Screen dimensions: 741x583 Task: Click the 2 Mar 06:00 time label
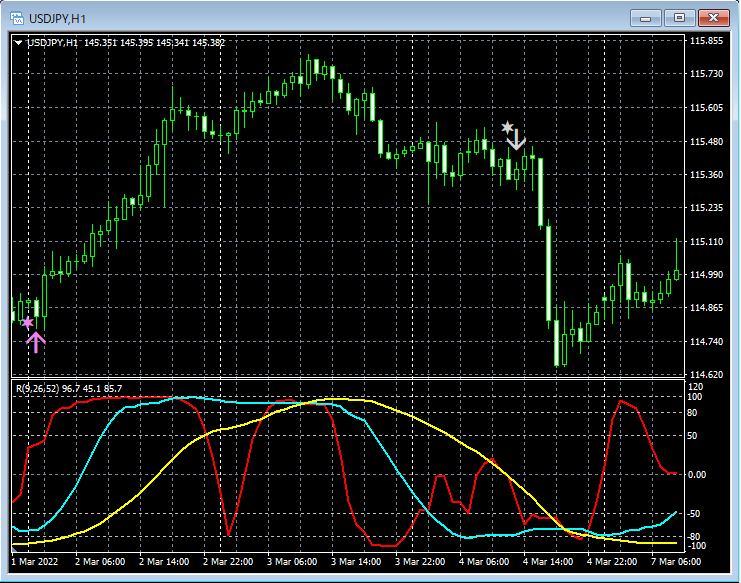pos(100,562)
